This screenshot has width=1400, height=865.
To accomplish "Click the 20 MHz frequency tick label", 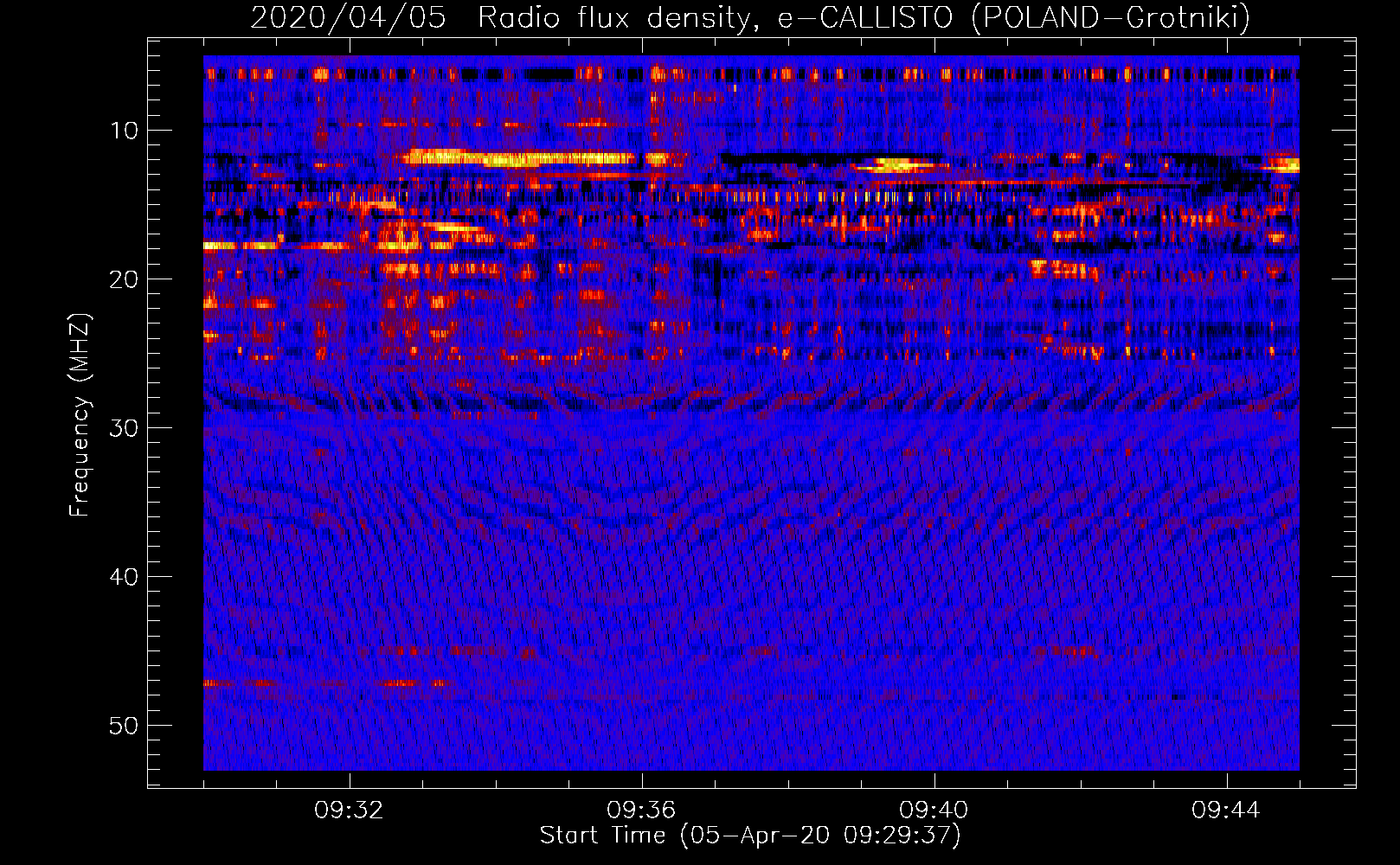I will tap(125, 279).
